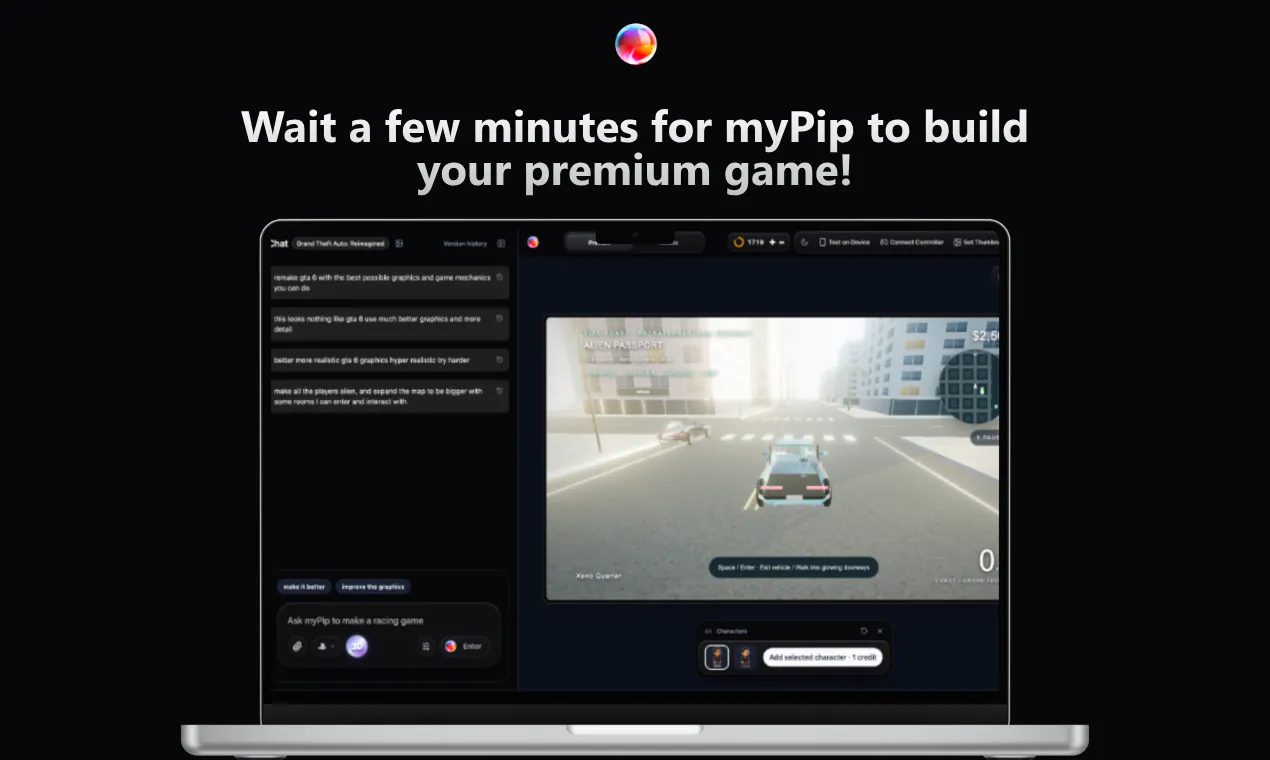Select the second character thumbnail
Screen dimensions: 1270x760
pos(746,657)
